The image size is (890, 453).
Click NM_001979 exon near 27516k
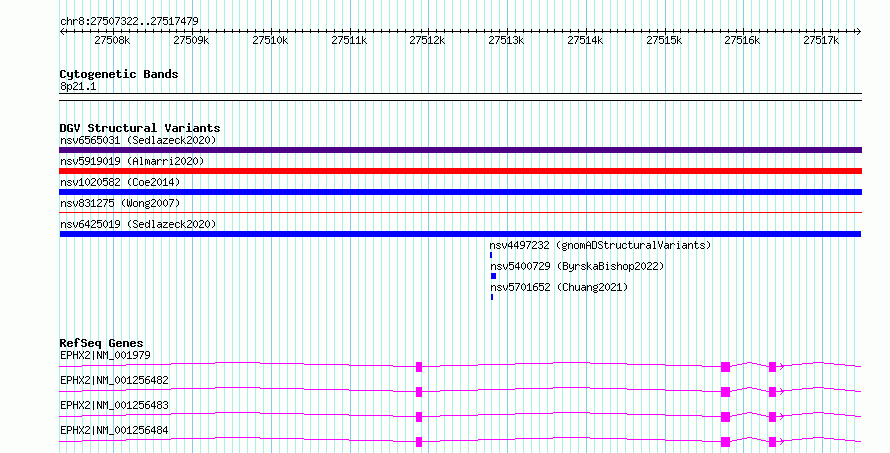(725, 367)
